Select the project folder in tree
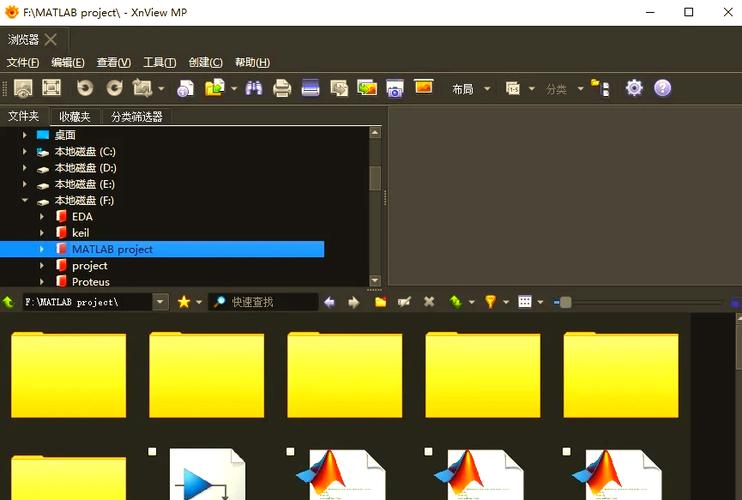Image resolution: width=742 pixels, height=500 pixels. pos(89,266)
